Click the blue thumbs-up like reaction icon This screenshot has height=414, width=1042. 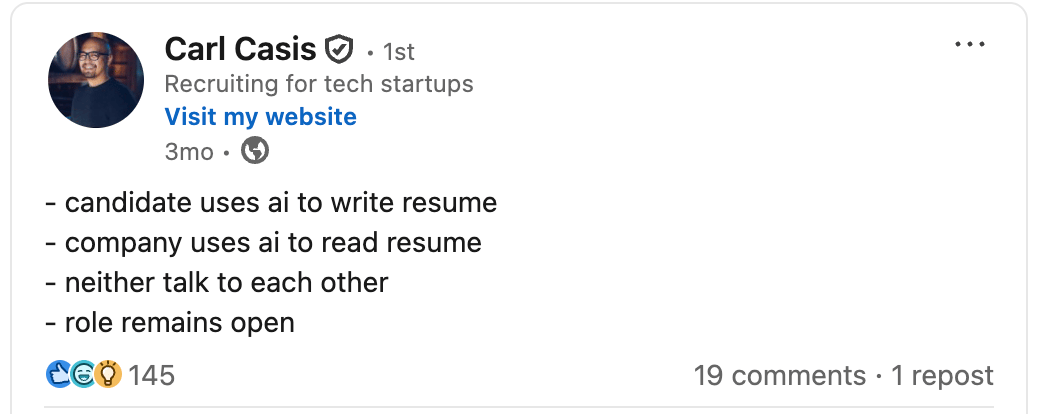tap(58, 375)
